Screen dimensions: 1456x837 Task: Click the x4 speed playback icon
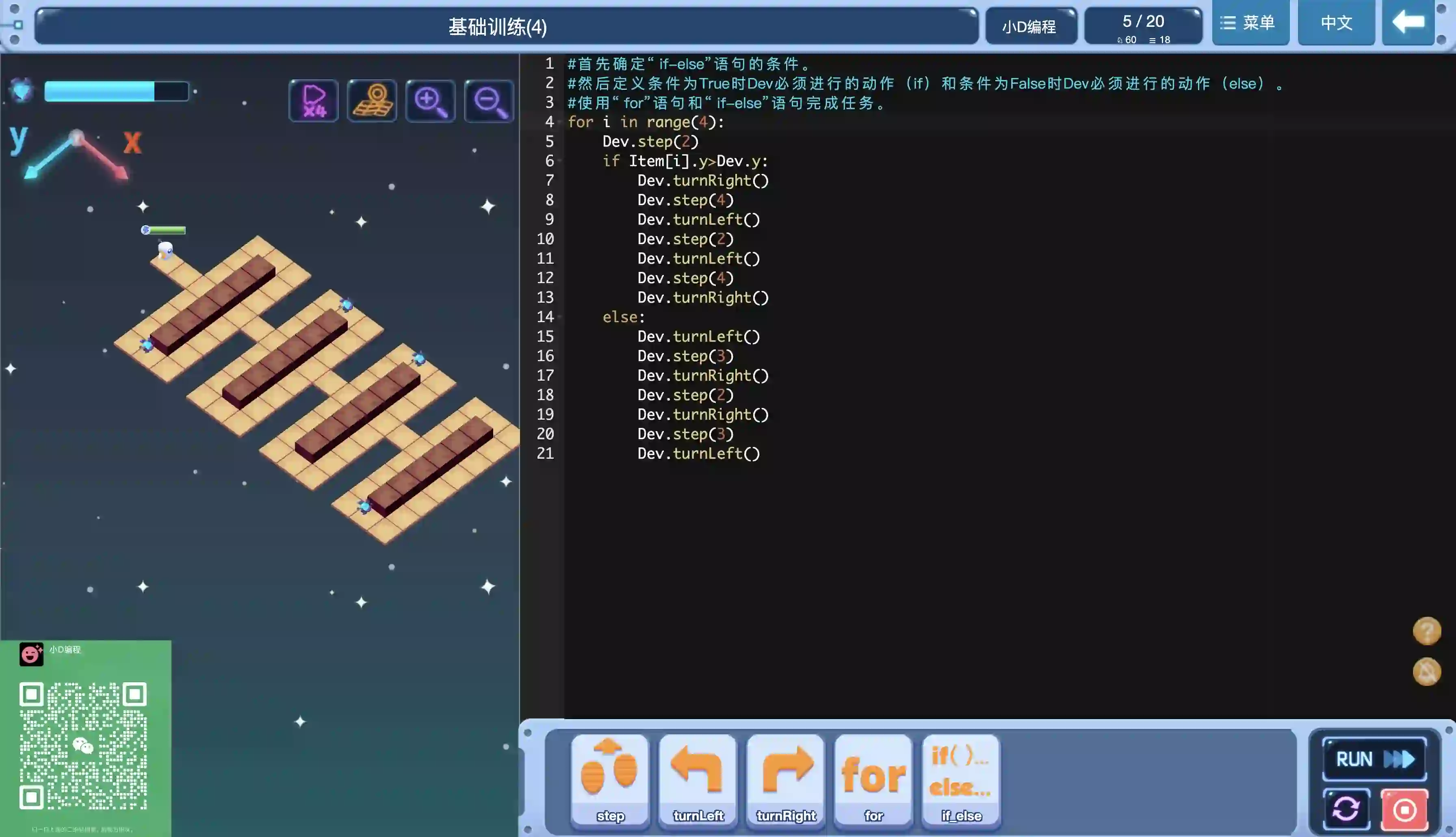(314, 101)
